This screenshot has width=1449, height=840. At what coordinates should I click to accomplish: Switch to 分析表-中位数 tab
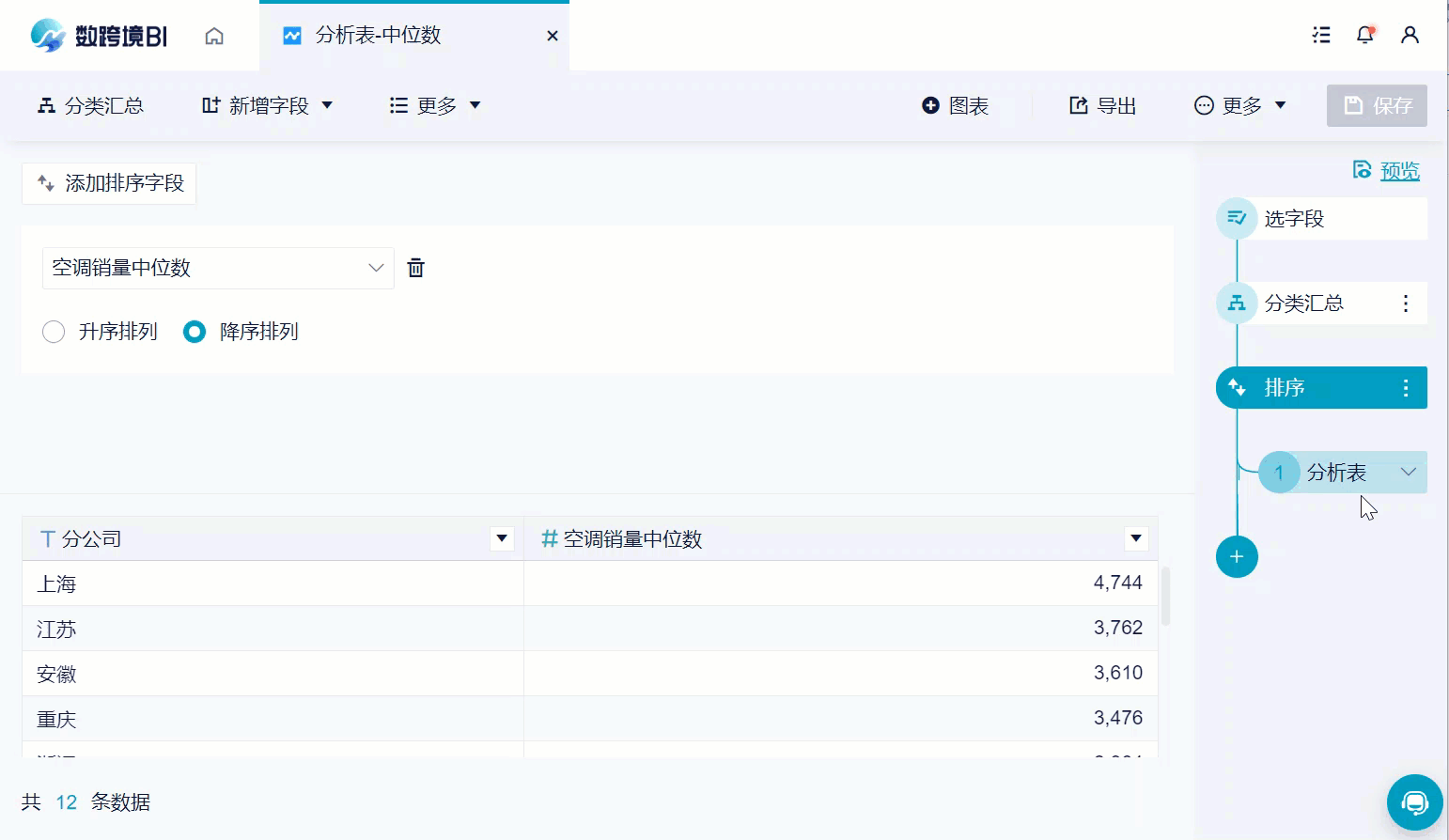point(413,36)
